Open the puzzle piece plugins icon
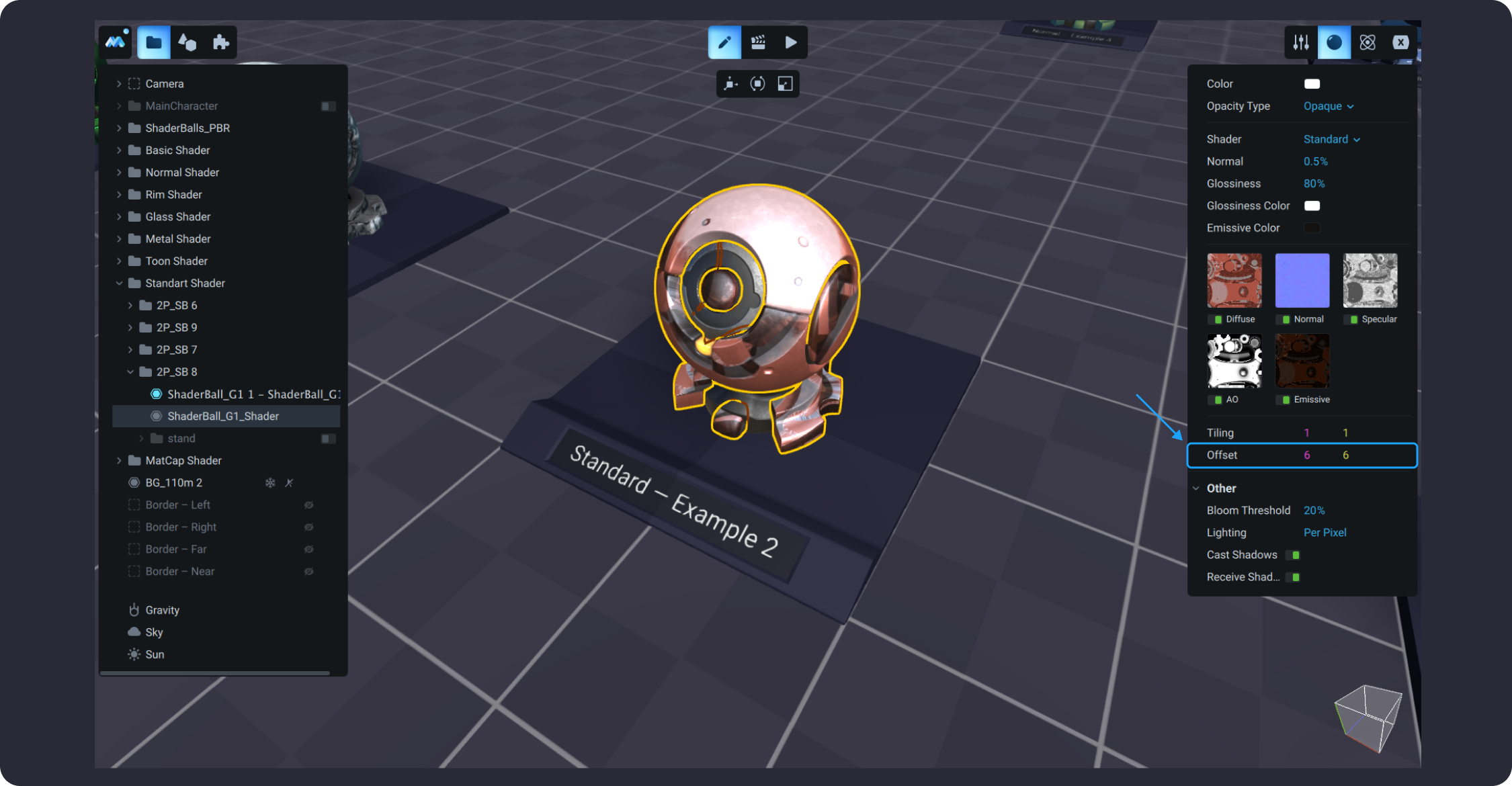This screenshot has width=1512, height=786. 220,42
